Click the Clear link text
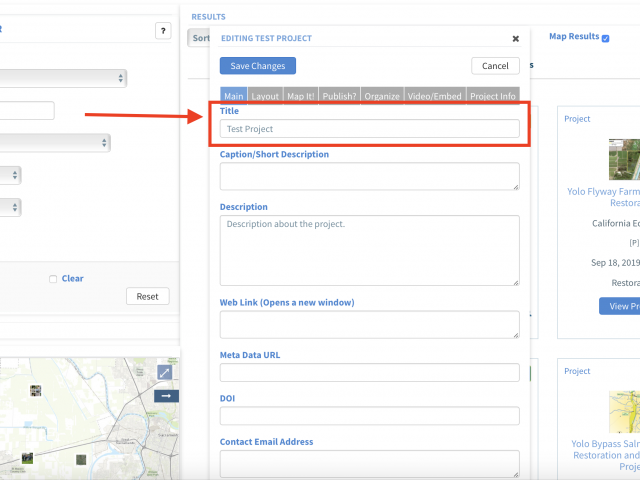This screenshot has width=640, height=480. (x=72, y=278)
